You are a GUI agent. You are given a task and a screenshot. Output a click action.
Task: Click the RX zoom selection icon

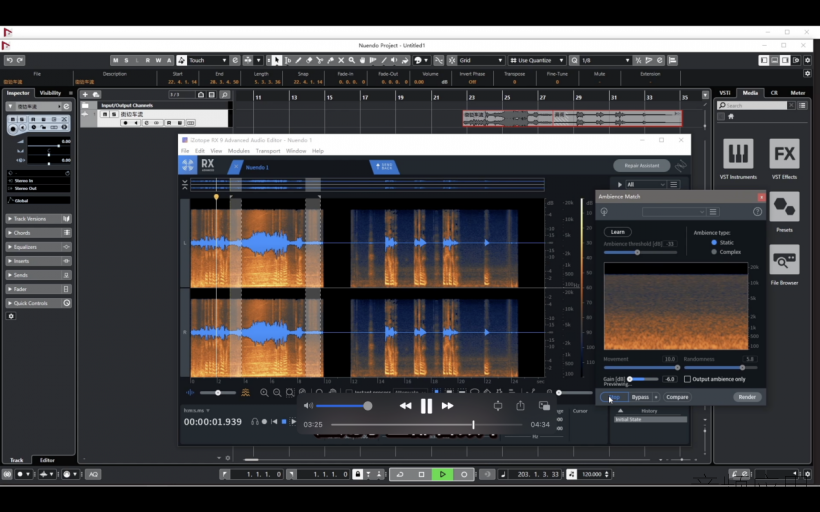coord(290,392)
